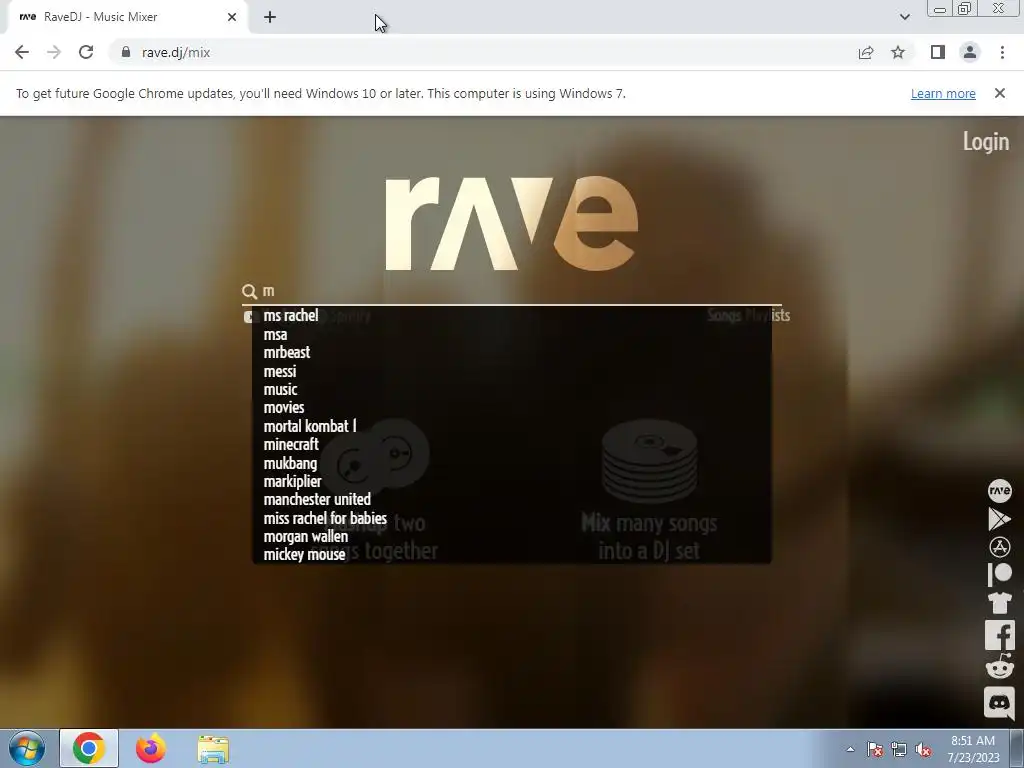Switch to Chrome in the taskbar
Image resolution: width=1024 pixels, height=768 pixels.
coord(89,748)
